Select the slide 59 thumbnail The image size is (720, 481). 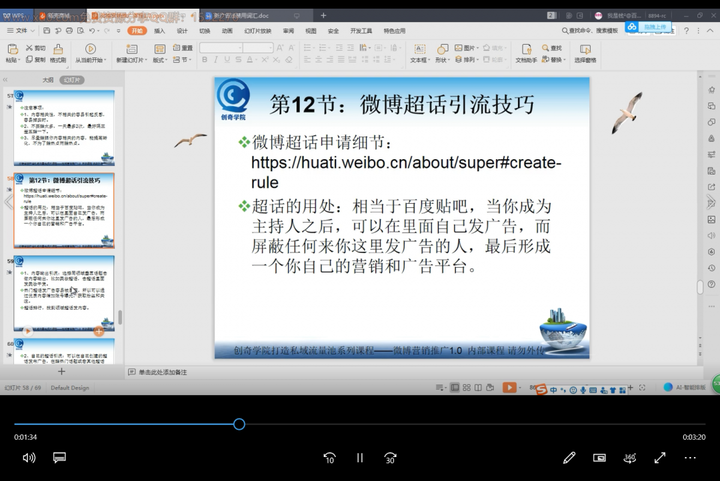[64, 293]
